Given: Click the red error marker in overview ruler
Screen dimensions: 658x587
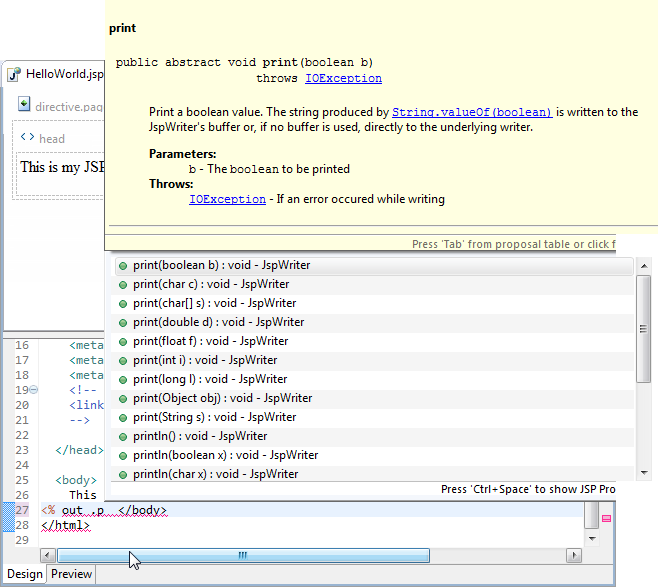Looking at the screenshot, I should (606, 518).
